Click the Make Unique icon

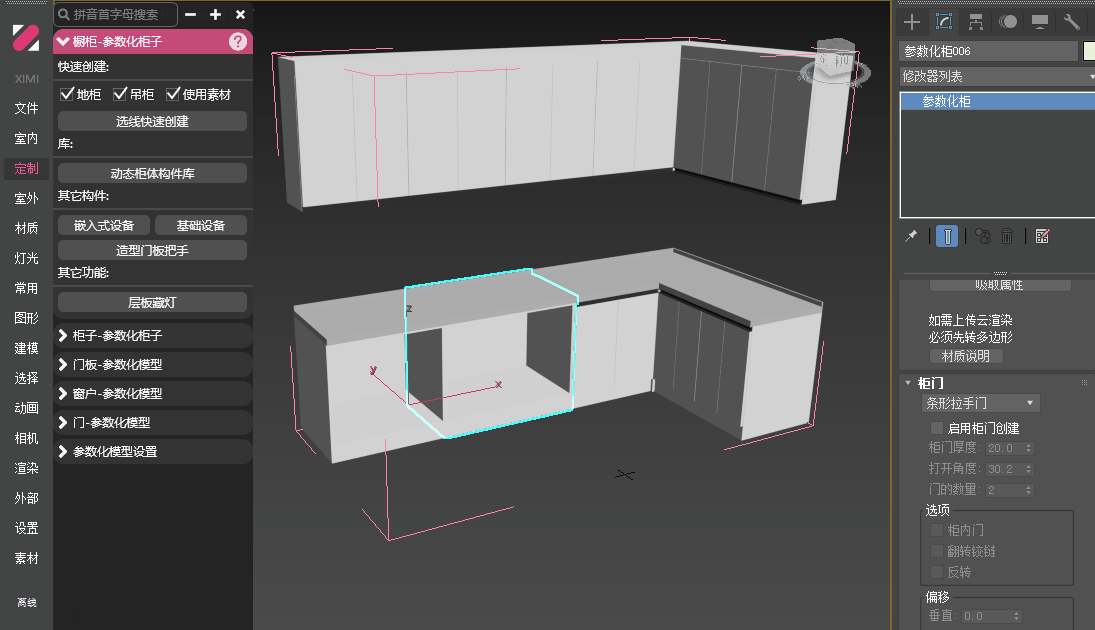click(983, 236)
